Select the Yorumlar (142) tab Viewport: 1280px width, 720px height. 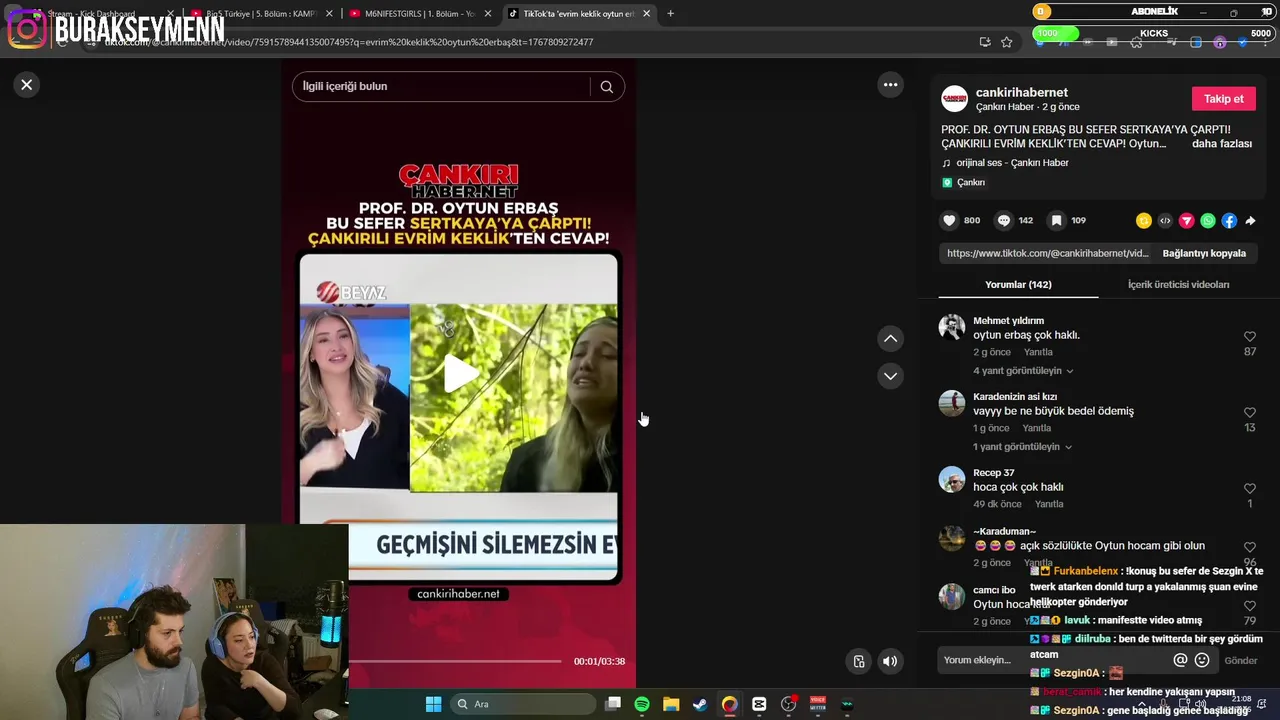point(1018,285)
